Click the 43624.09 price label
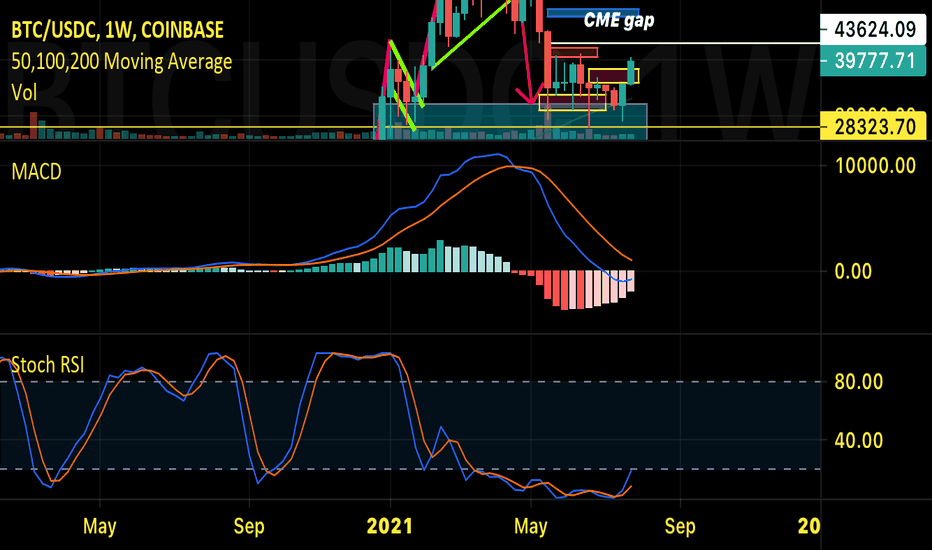 pyautogui.click(x=873, y=29)
